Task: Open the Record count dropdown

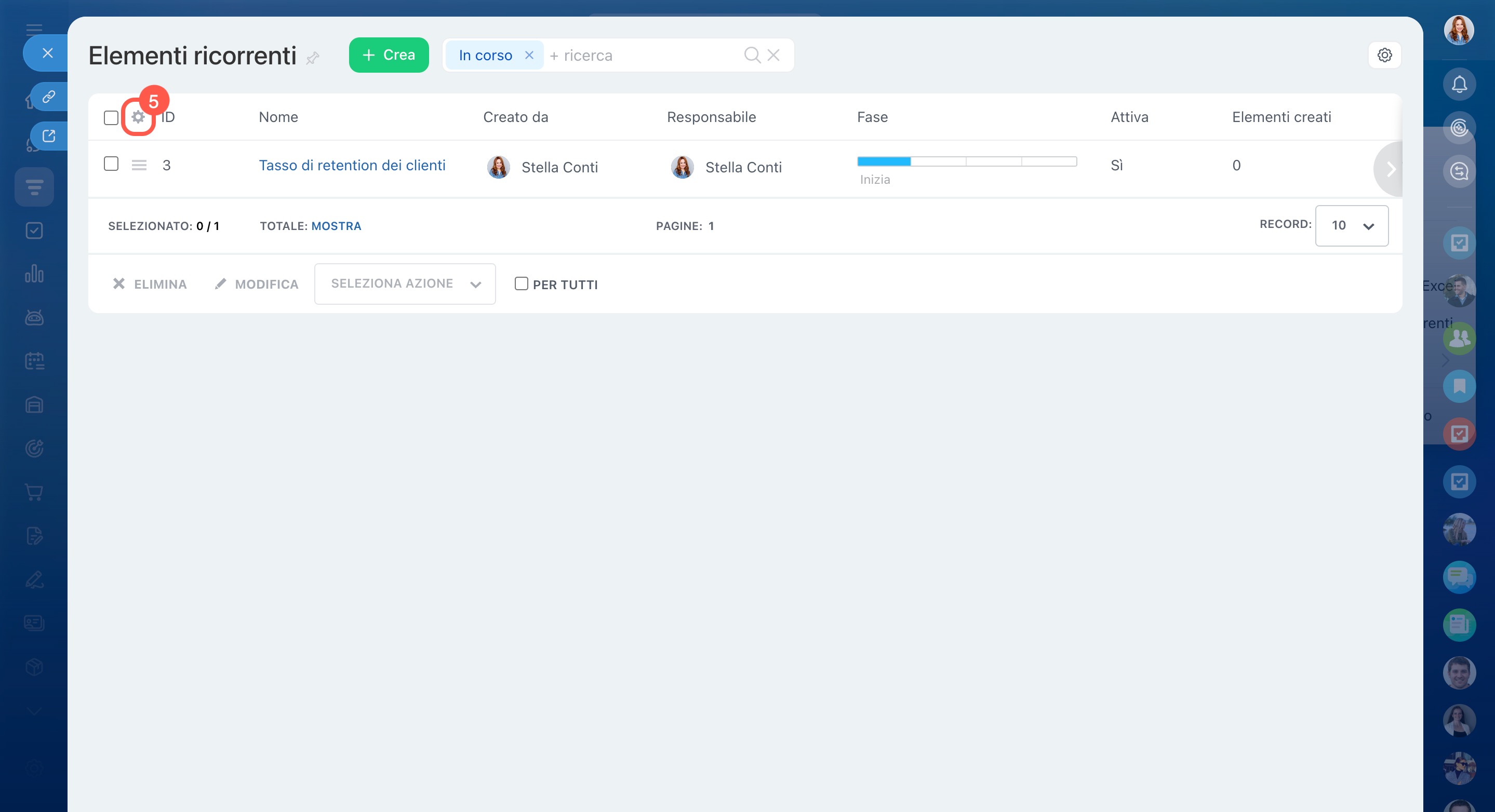Action: (x=1351, y=226)
